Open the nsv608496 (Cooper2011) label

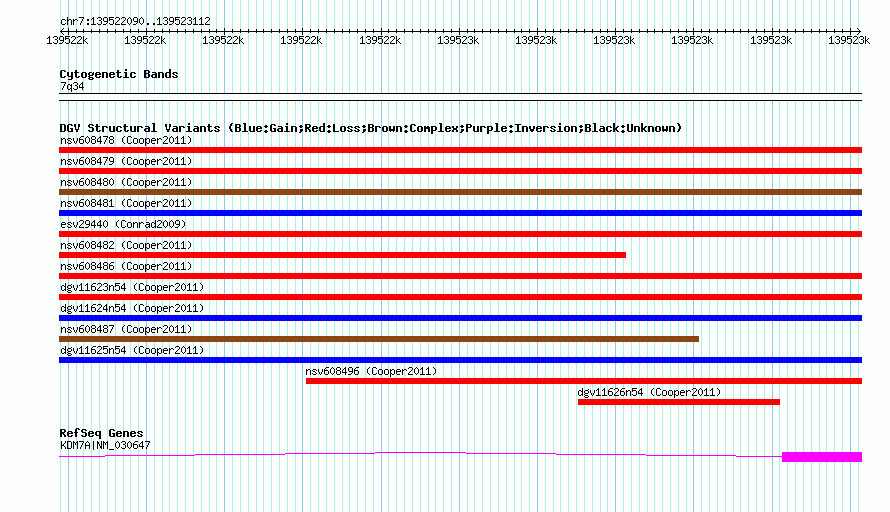(x=371, y=371)
